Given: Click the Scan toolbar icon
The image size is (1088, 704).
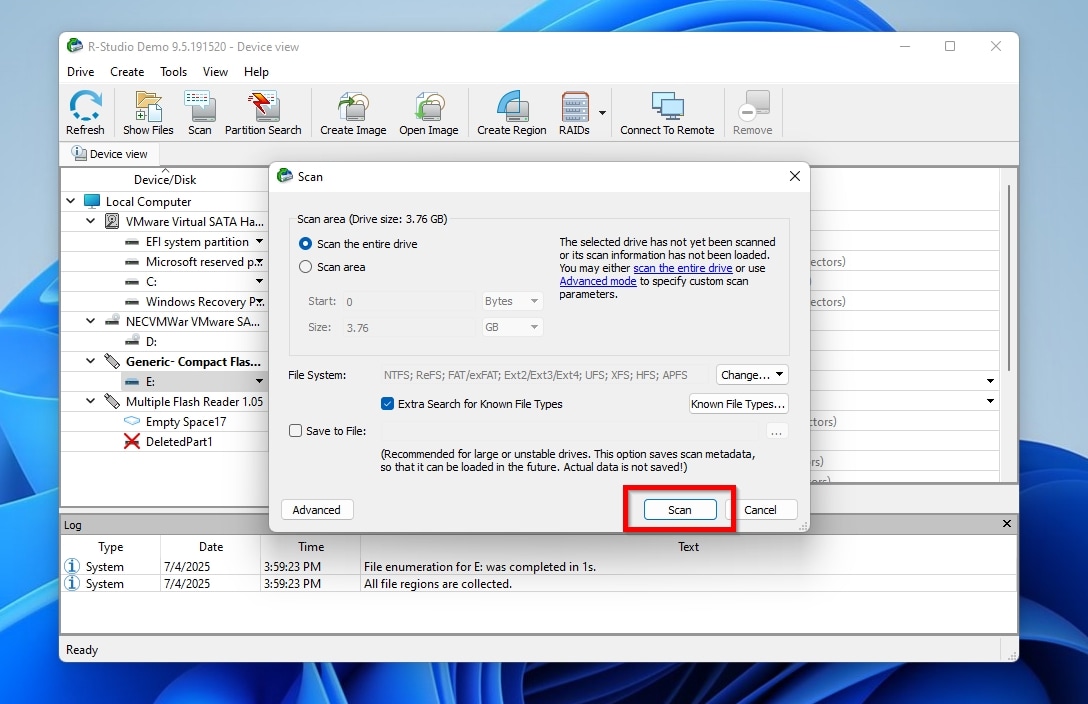Looking at the screenshot, I should tap(199, 112).
